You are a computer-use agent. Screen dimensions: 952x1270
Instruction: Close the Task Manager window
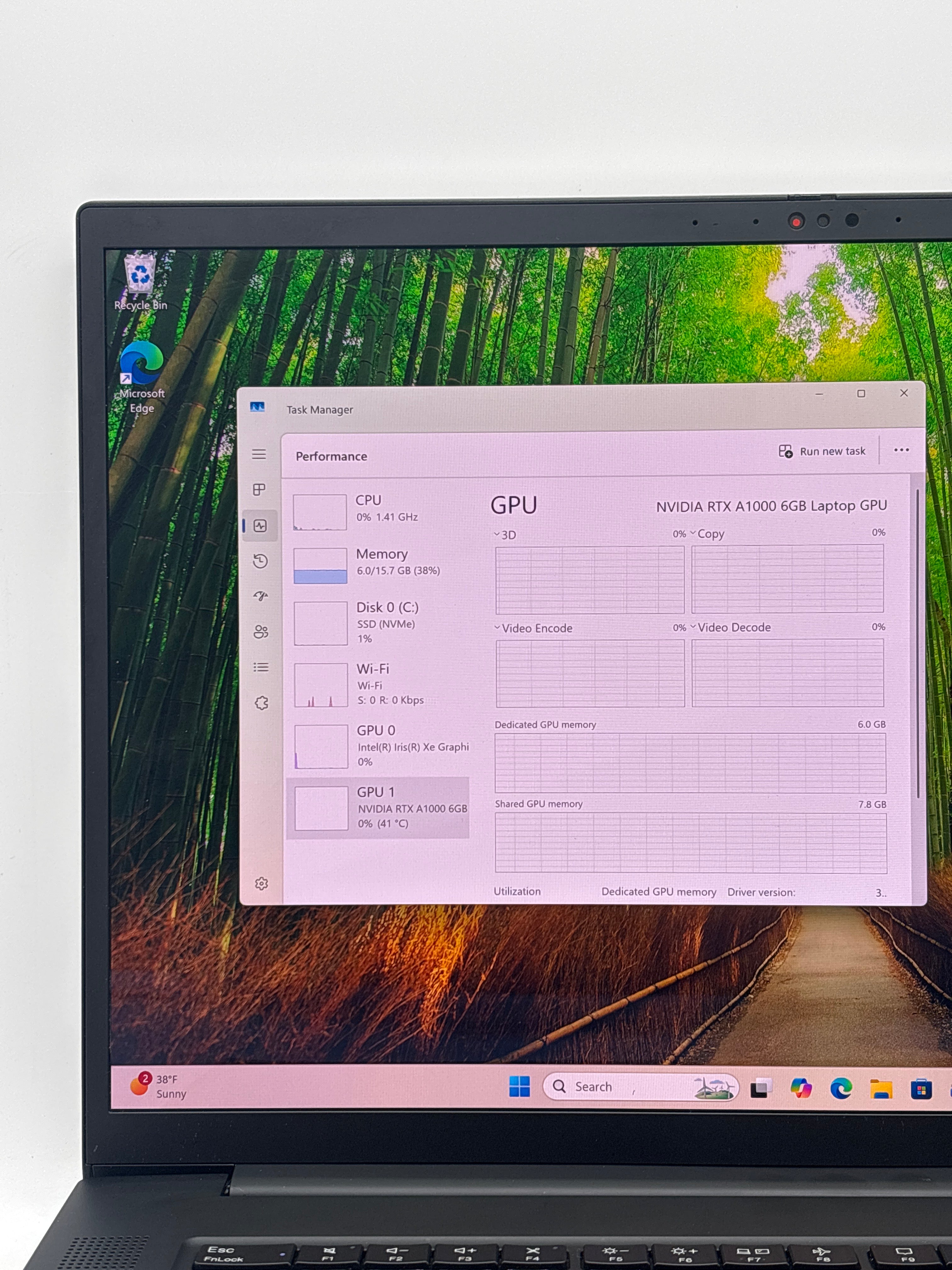coord(904,393)
